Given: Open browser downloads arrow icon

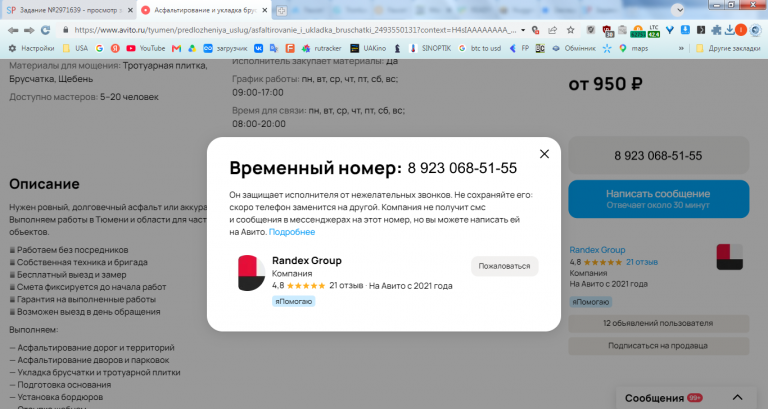Looking at the screenshot, I should [x=729, y=30].
